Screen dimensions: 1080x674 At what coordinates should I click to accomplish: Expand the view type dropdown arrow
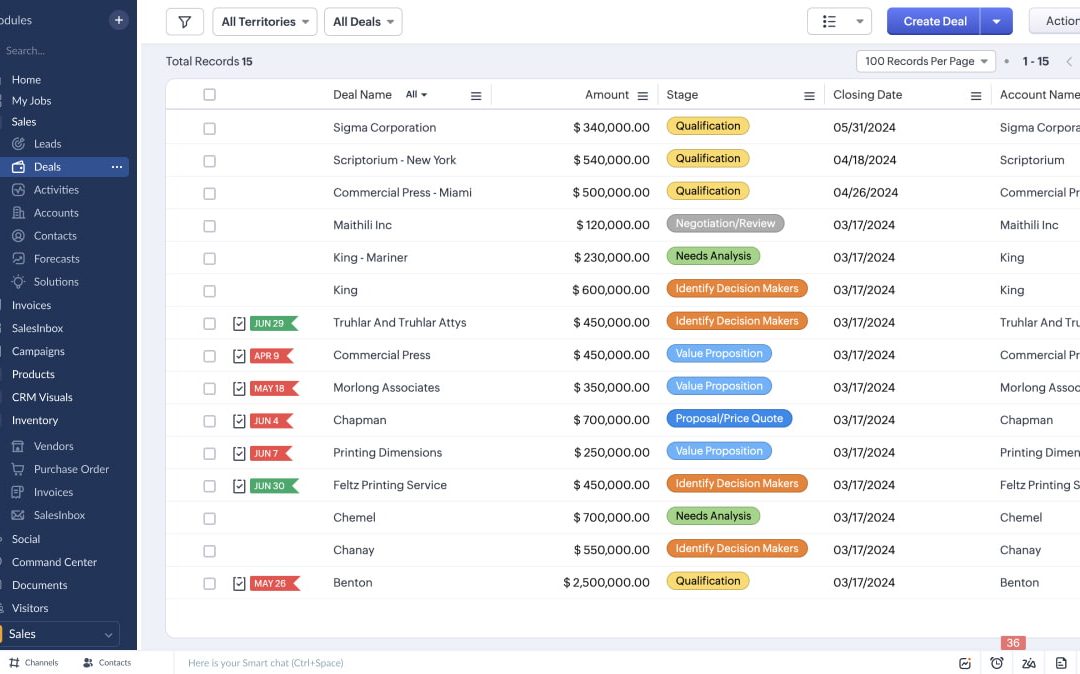point(860,21)
